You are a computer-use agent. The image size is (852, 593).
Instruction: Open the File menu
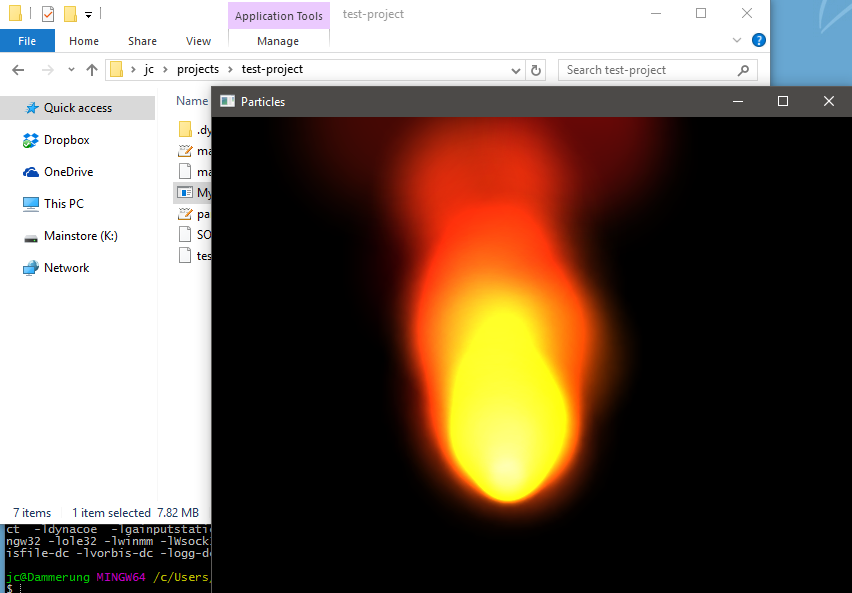pos(27,41)
